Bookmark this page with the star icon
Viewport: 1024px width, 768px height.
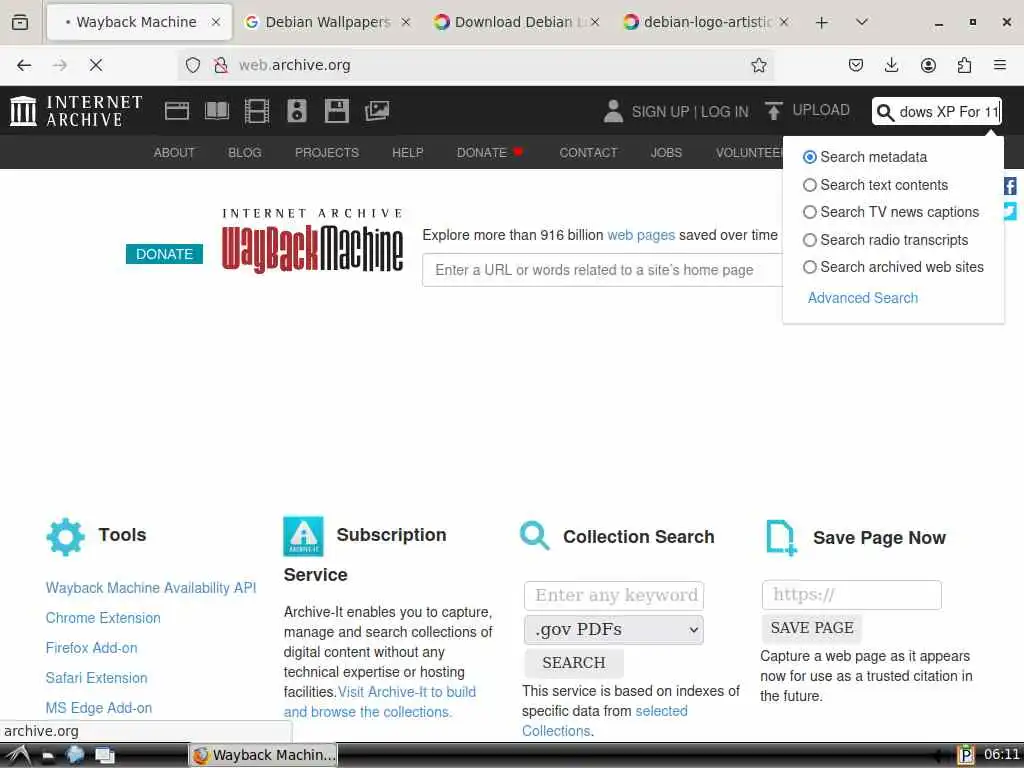coord(758,65)
